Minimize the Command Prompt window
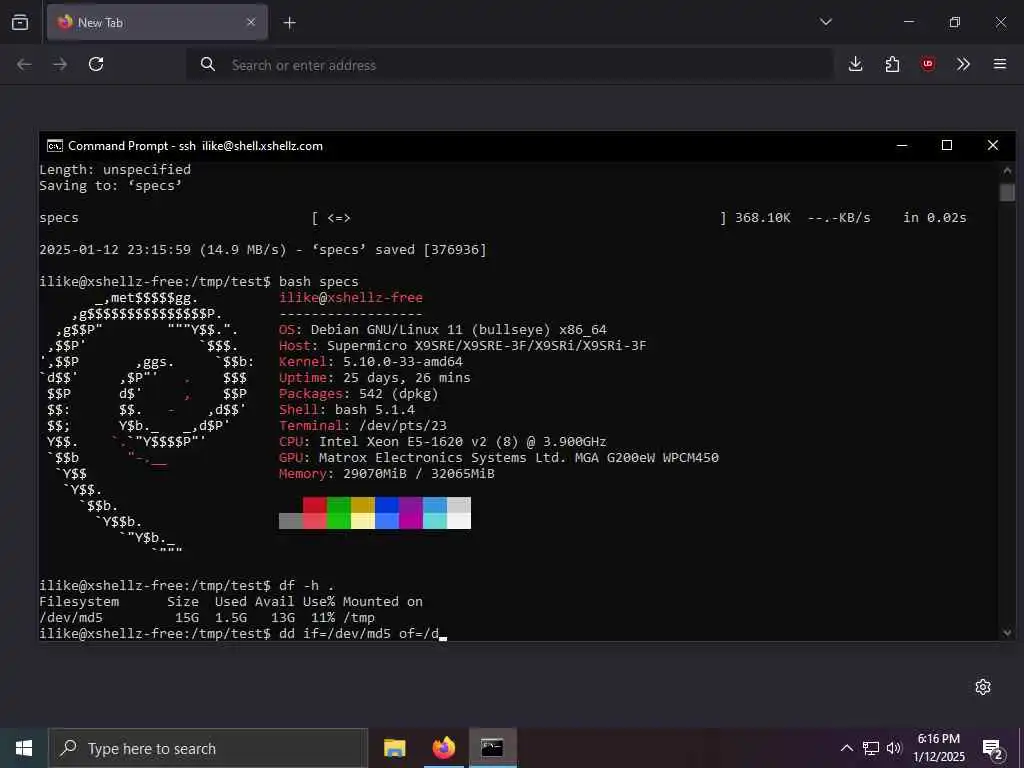 coord(902,145)
